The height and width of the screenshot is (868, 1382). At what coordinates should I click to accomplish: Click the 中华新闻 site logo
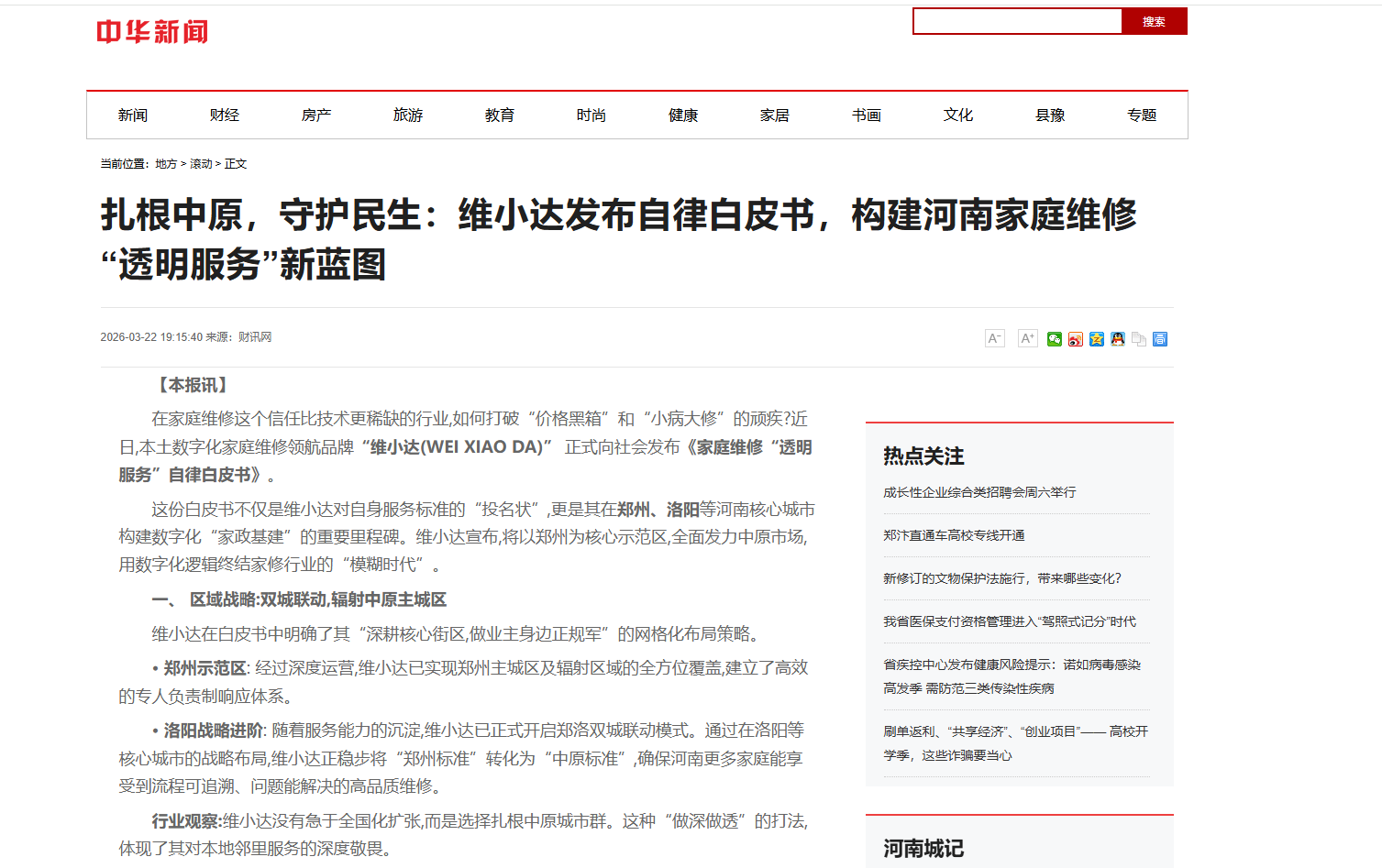pos(152,32)
